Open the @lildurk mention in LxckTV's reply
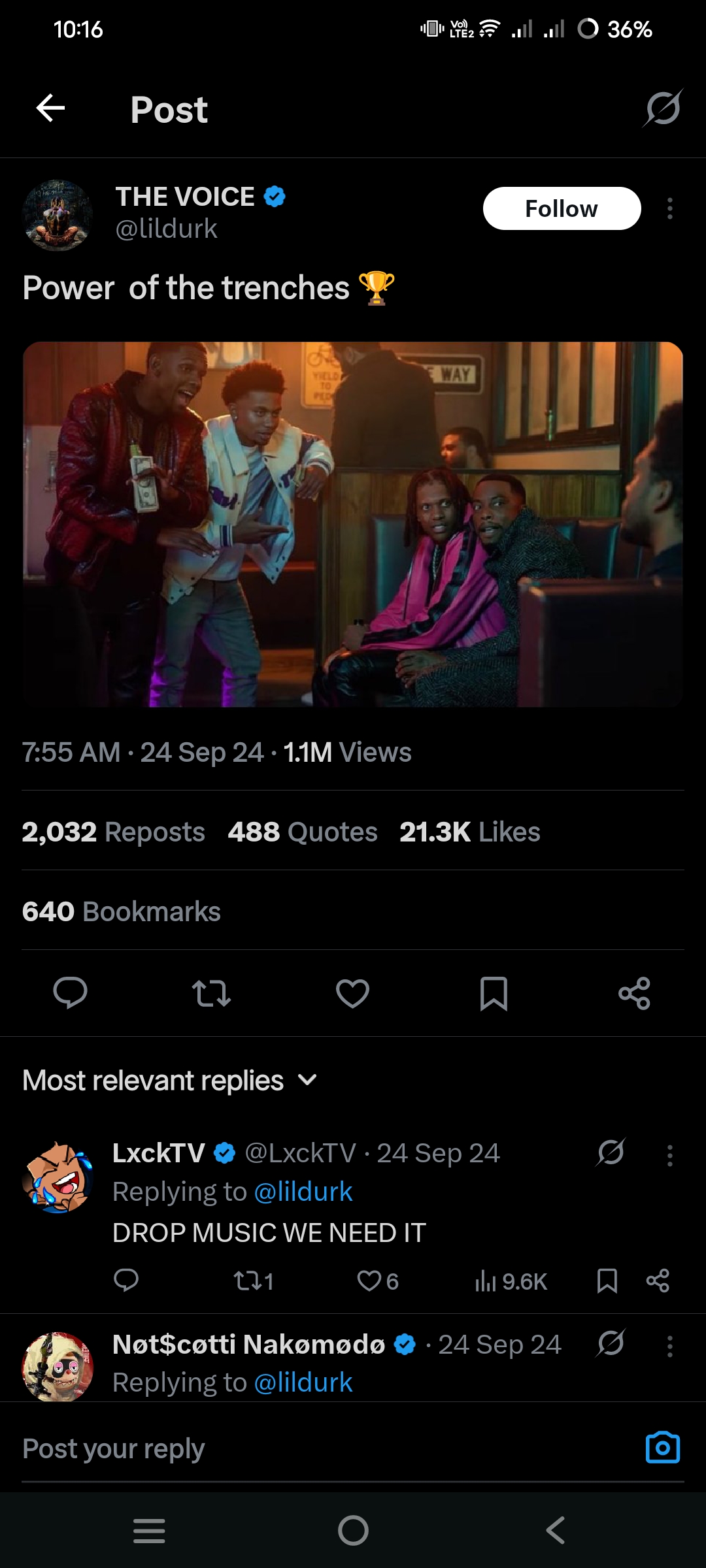The image size is (706, 1568). [303, 1192]
